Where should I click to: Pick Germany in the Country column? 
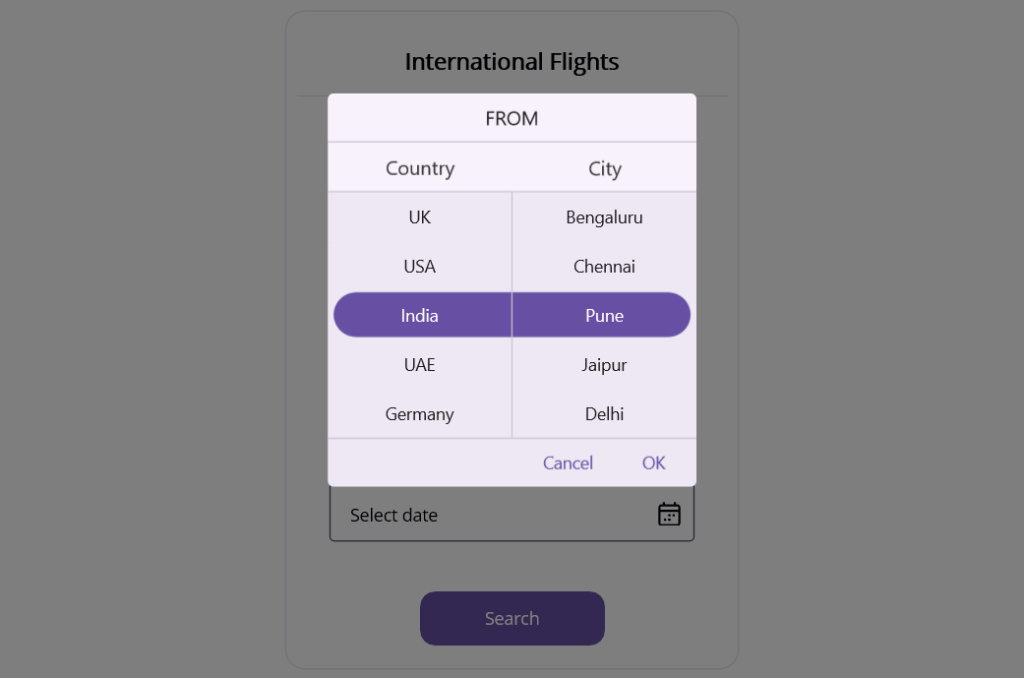pyautogui.click(x=419, y=413)
